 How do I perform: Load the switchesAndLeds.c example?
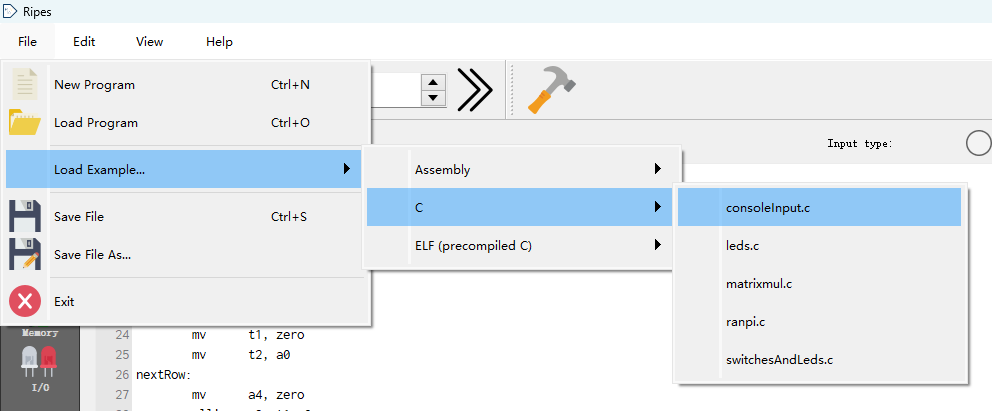tap(779, 360)
